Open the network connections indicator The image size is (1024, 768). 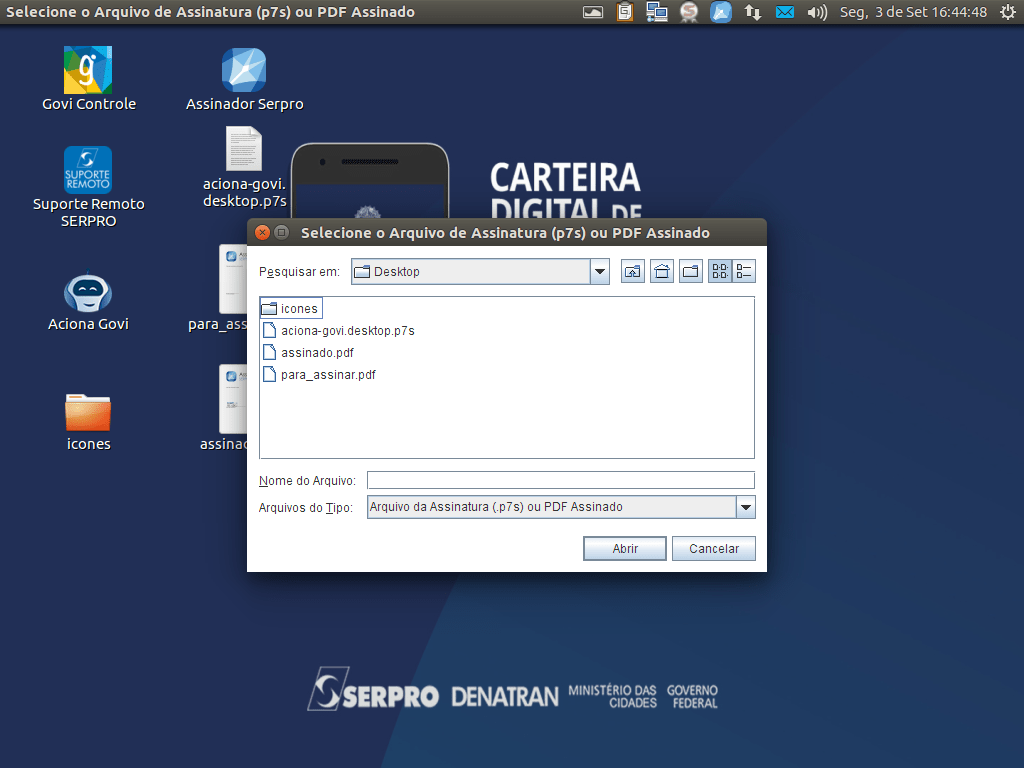tap(753, 12)
